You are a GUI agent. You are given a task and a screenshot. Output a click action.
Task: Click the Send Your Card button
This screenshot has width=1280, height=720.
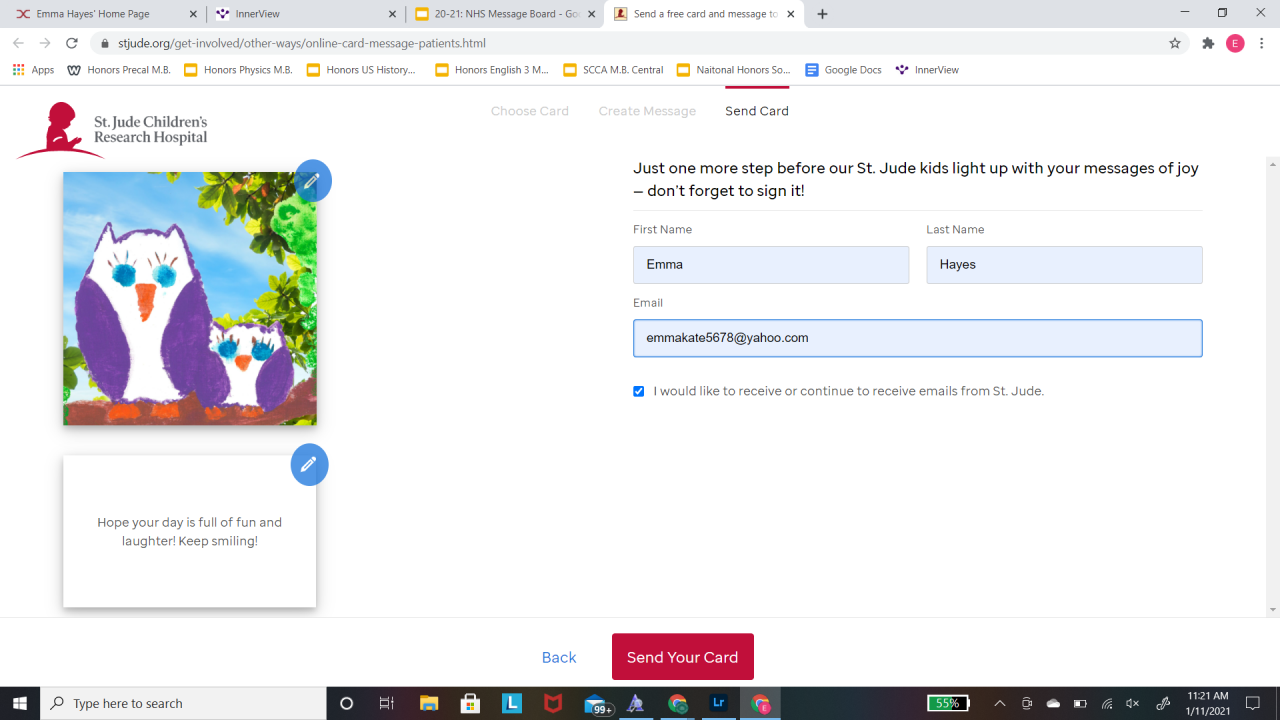click(683, 657)
